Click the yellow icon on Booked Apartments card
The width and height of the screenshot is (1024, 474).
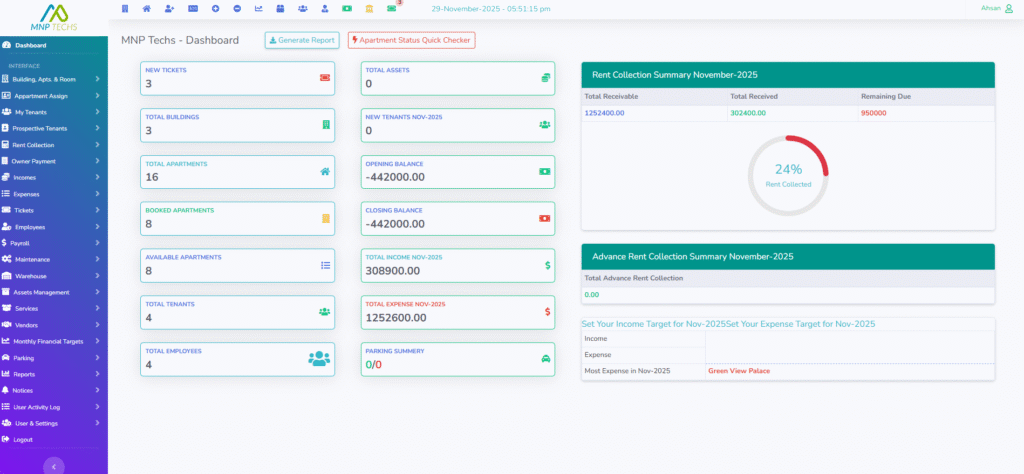(326, 219)
